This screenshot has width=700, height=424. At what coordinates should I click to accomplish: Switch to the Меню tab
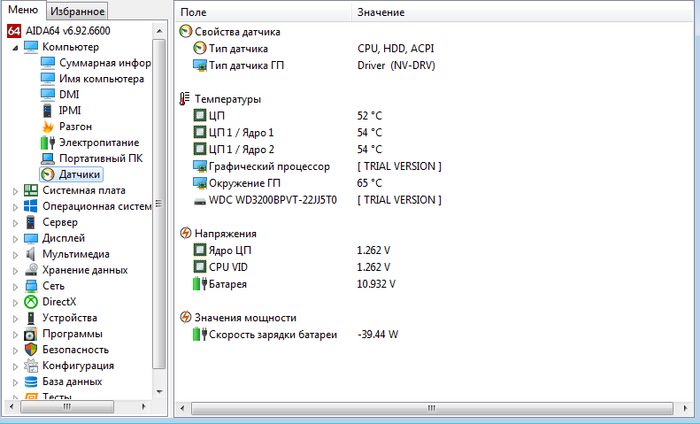pyautogui.click(x=23, y=10)
